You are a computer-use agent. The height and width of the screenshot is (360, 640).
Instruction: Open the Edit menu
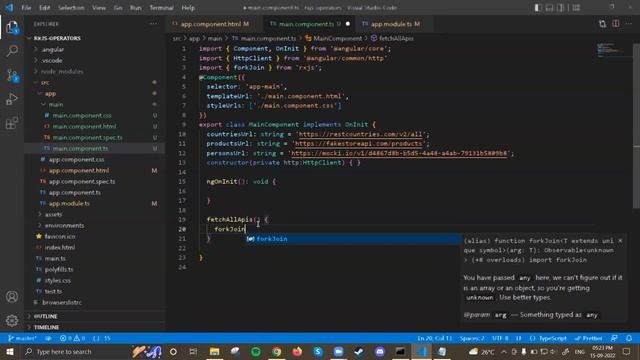[x=44, y=8]
